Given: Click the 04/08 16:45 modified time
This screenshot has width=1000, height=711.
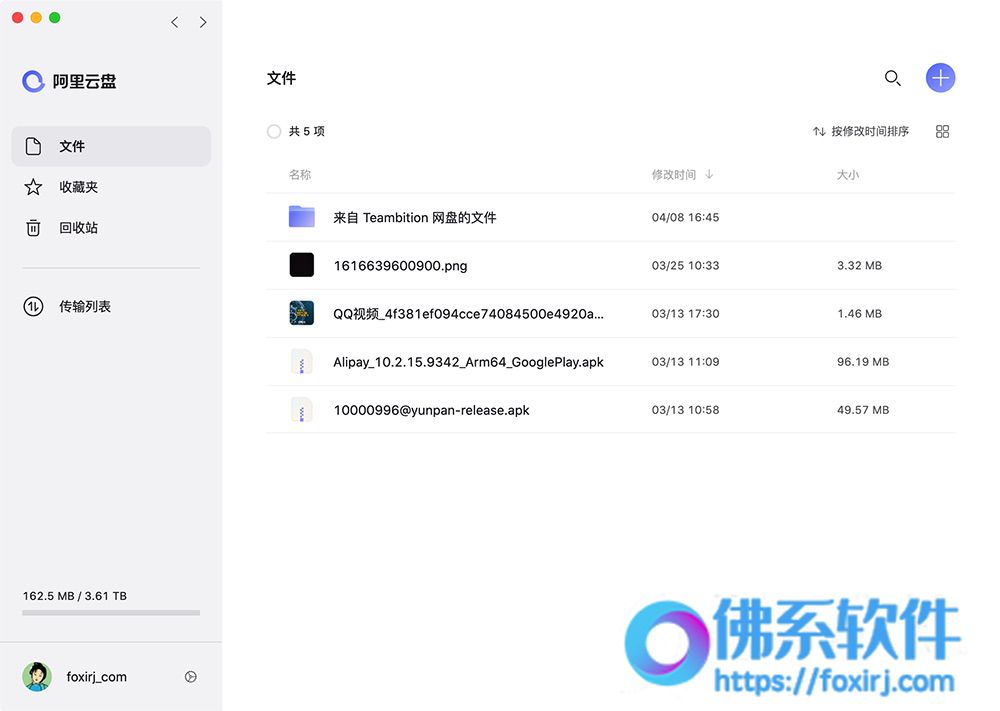Looking at the screenshot, I should (685, 217).
